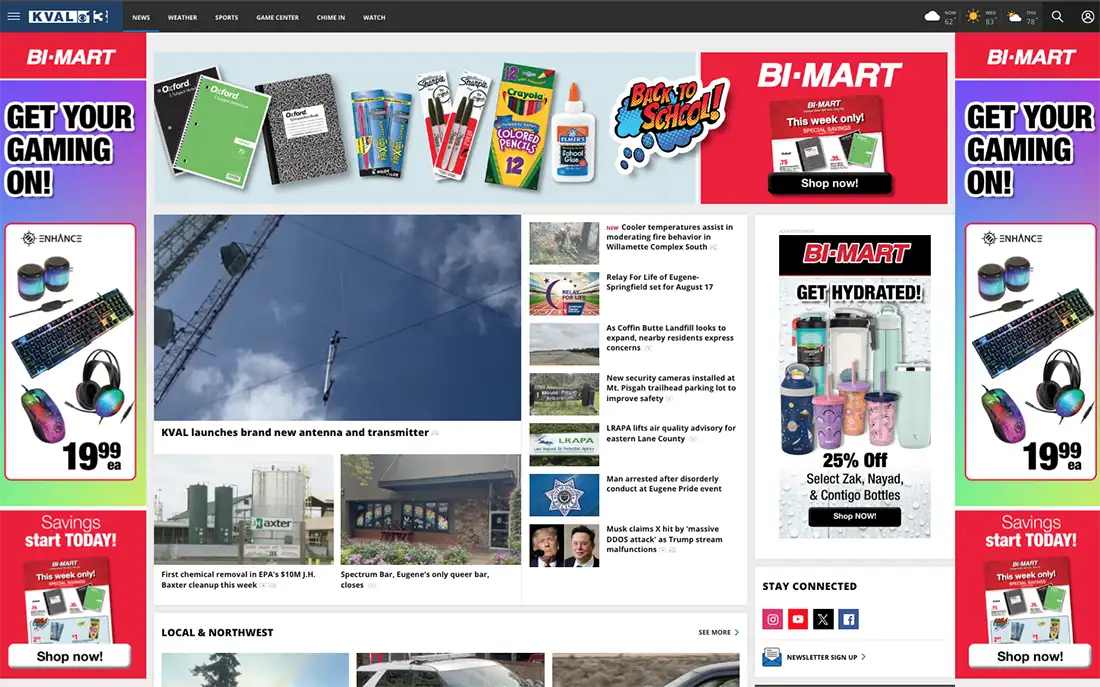Open the Chime In menu item

[330, 18]
